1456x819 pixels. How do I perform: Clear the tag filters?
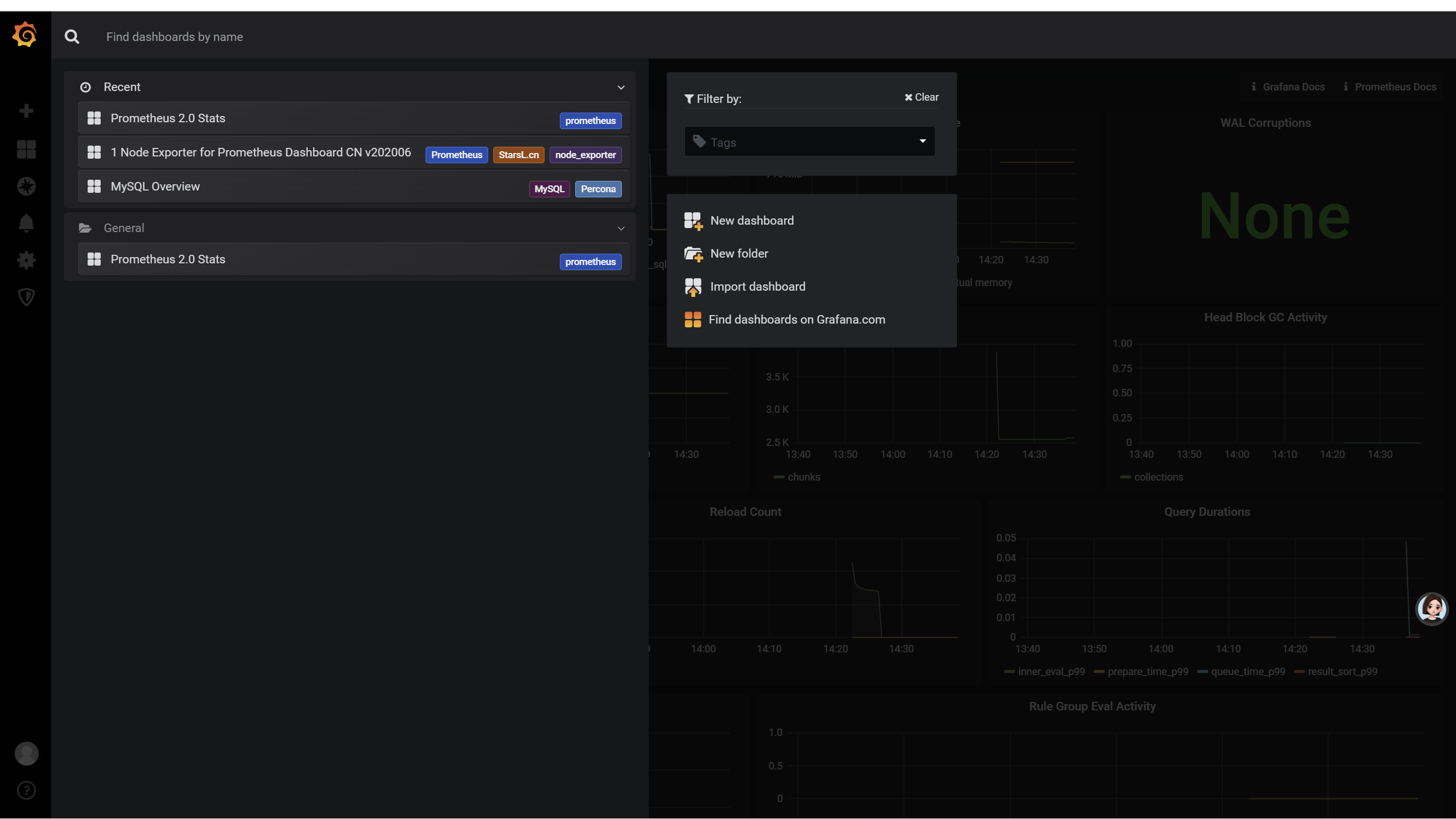[x=922, y=97]
